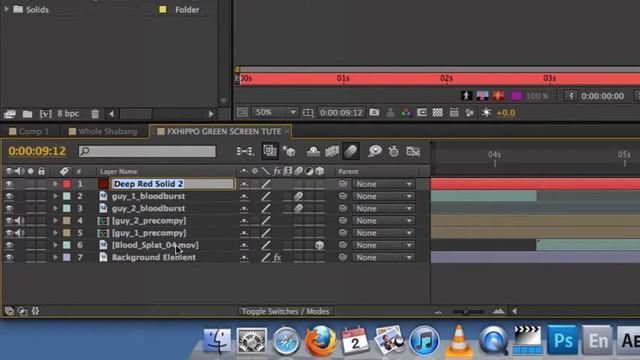Toggle visibility of guy_2_precompy layer

pos(9,221)
